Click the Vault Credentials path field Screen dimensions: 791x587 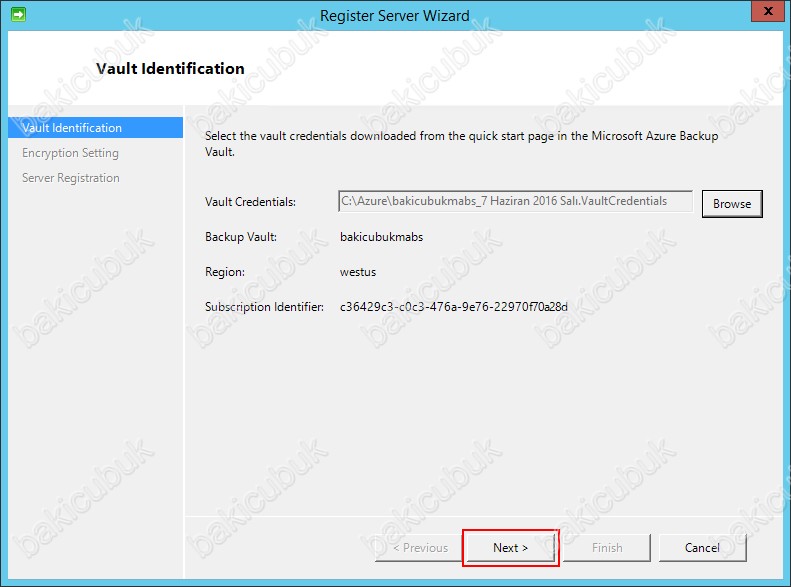click(x=516, y=201)
